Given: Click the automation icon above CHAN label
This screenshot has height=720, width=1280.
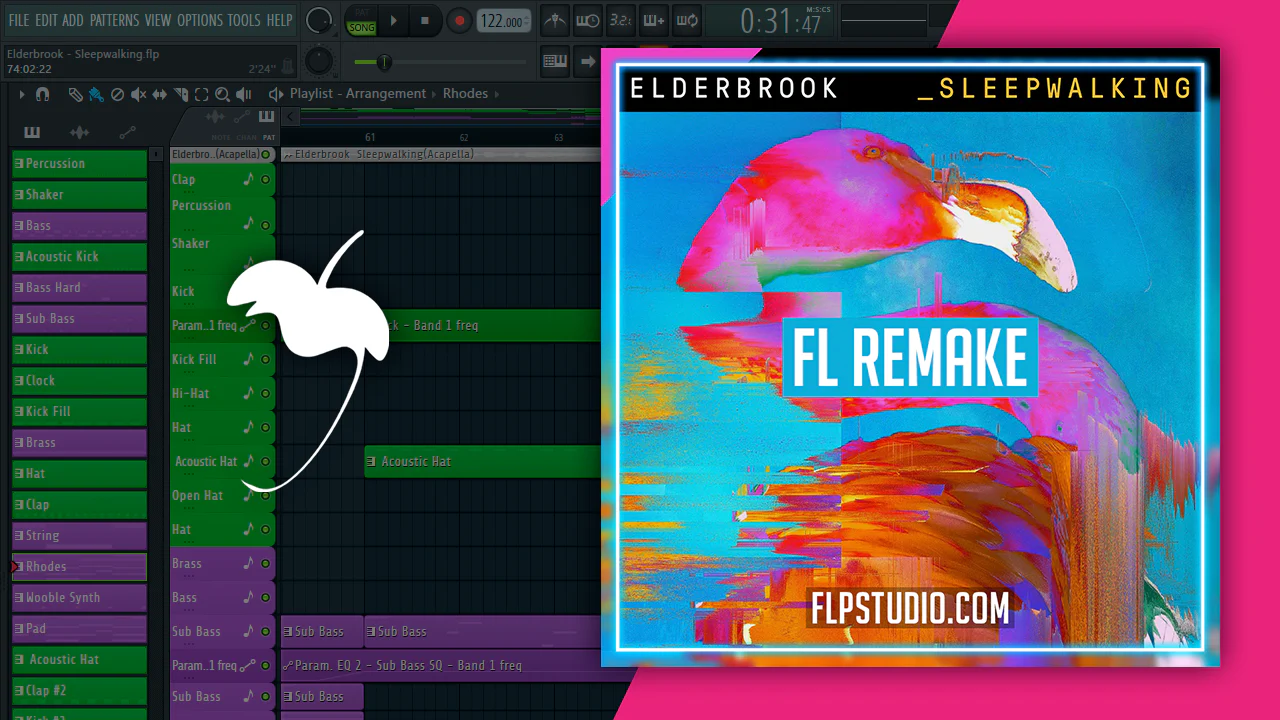Looking at the screenshot, I should [241, 118].
